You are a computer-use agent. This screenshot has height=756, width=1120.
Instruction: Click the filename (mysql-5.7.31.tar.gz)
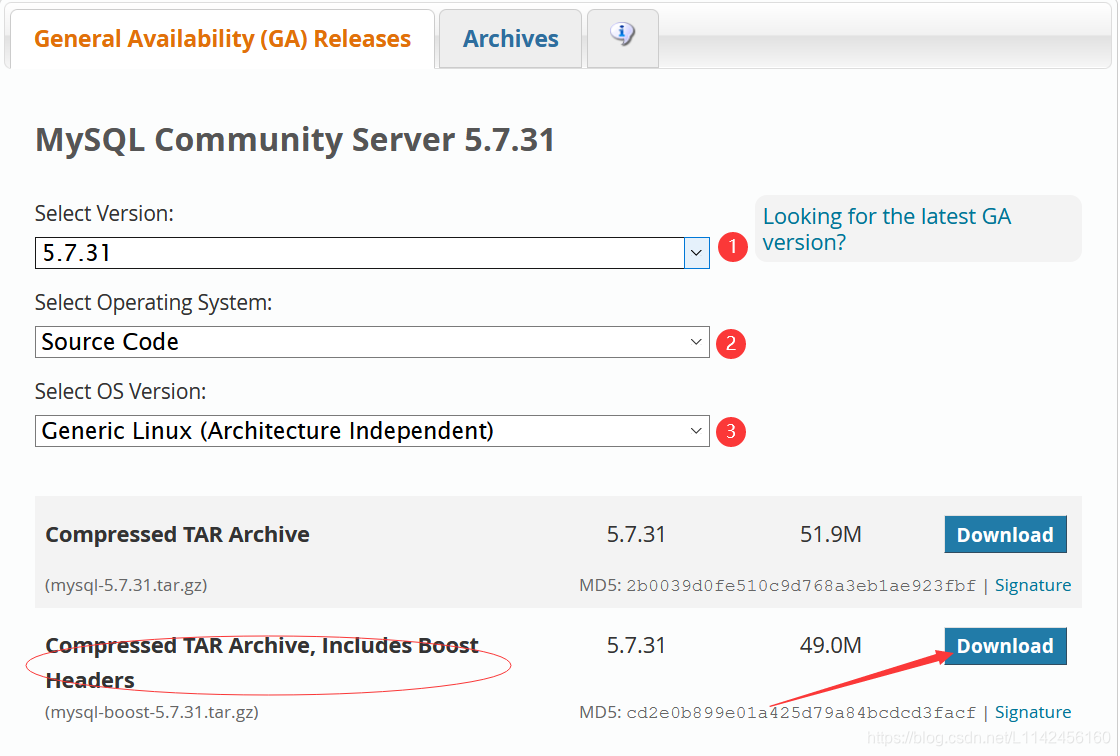(x=126, y=585)
